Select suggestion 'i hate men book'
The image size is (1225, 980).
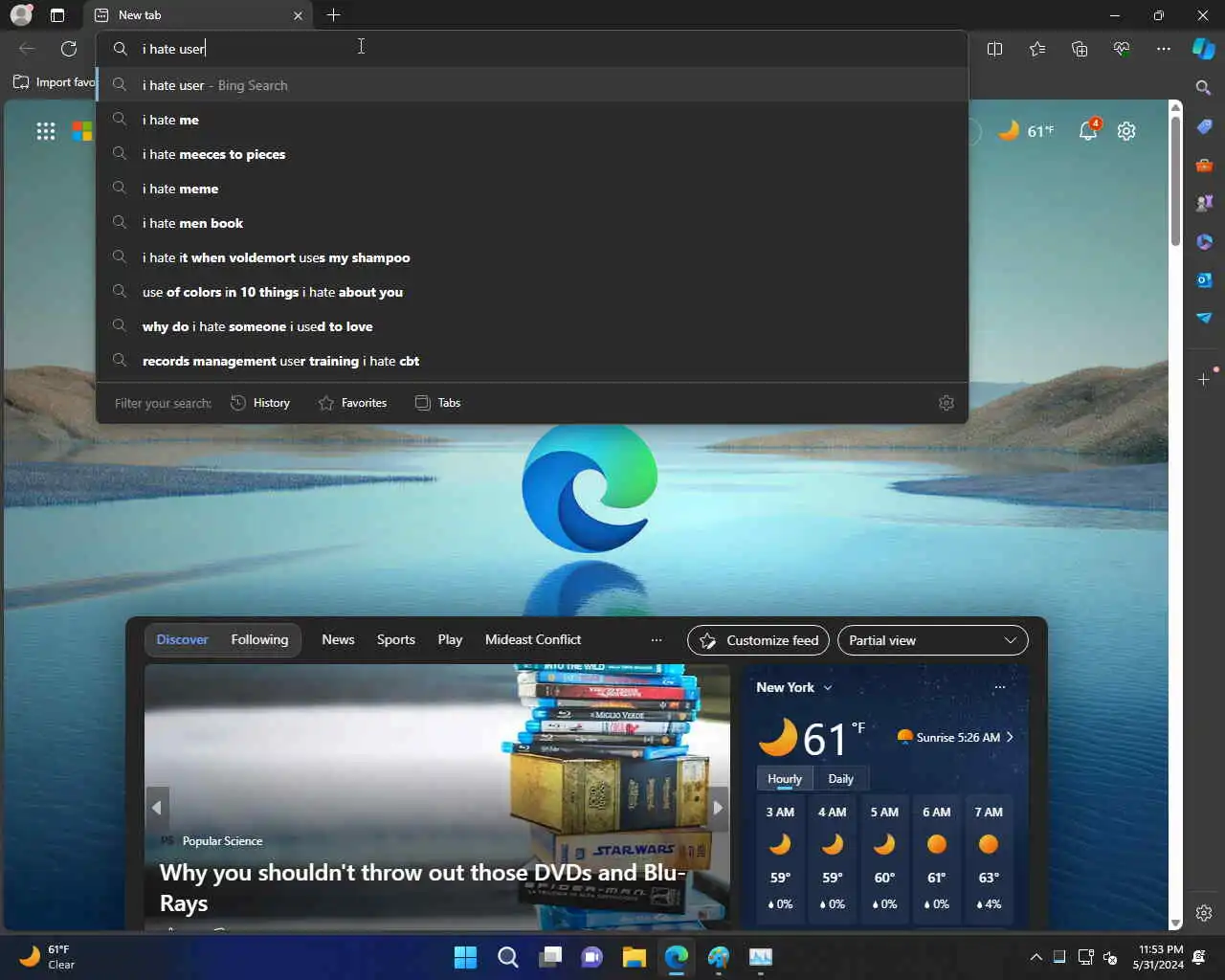532,223
